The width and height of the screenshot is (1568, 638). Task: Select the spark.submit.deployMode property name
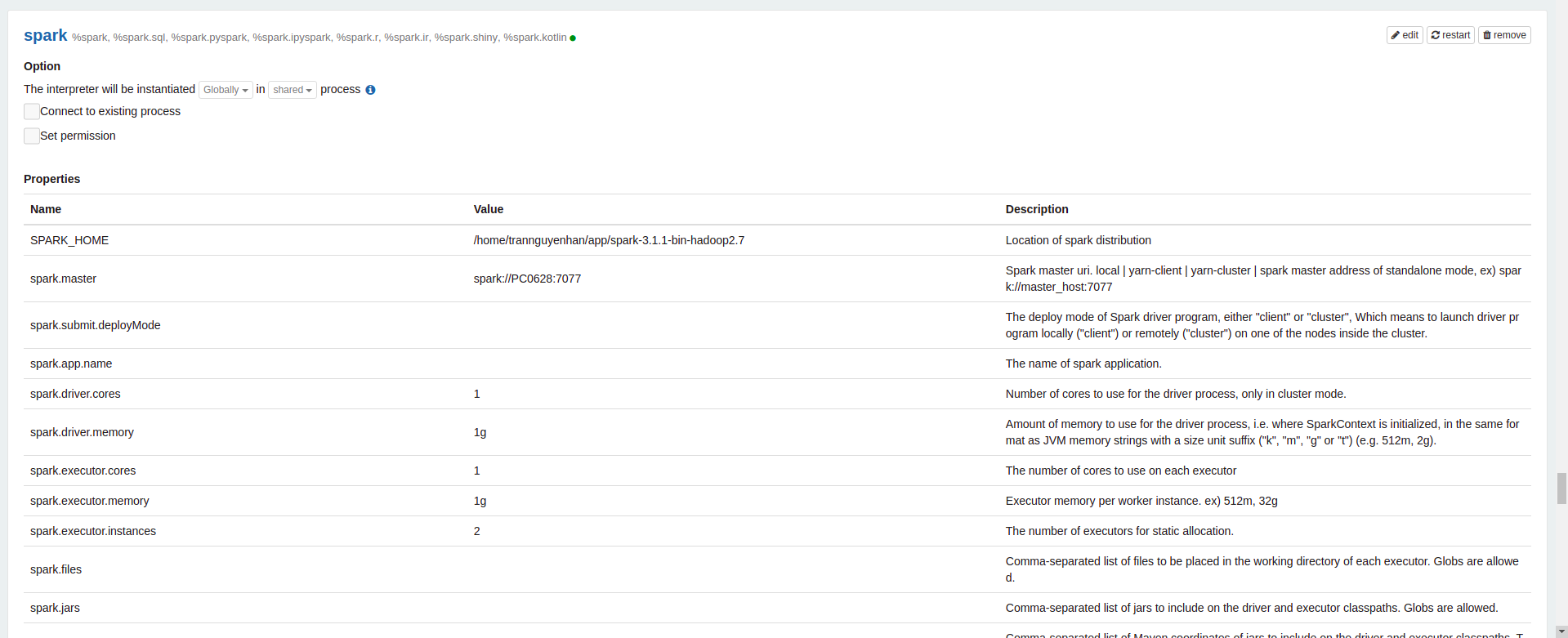95,325
